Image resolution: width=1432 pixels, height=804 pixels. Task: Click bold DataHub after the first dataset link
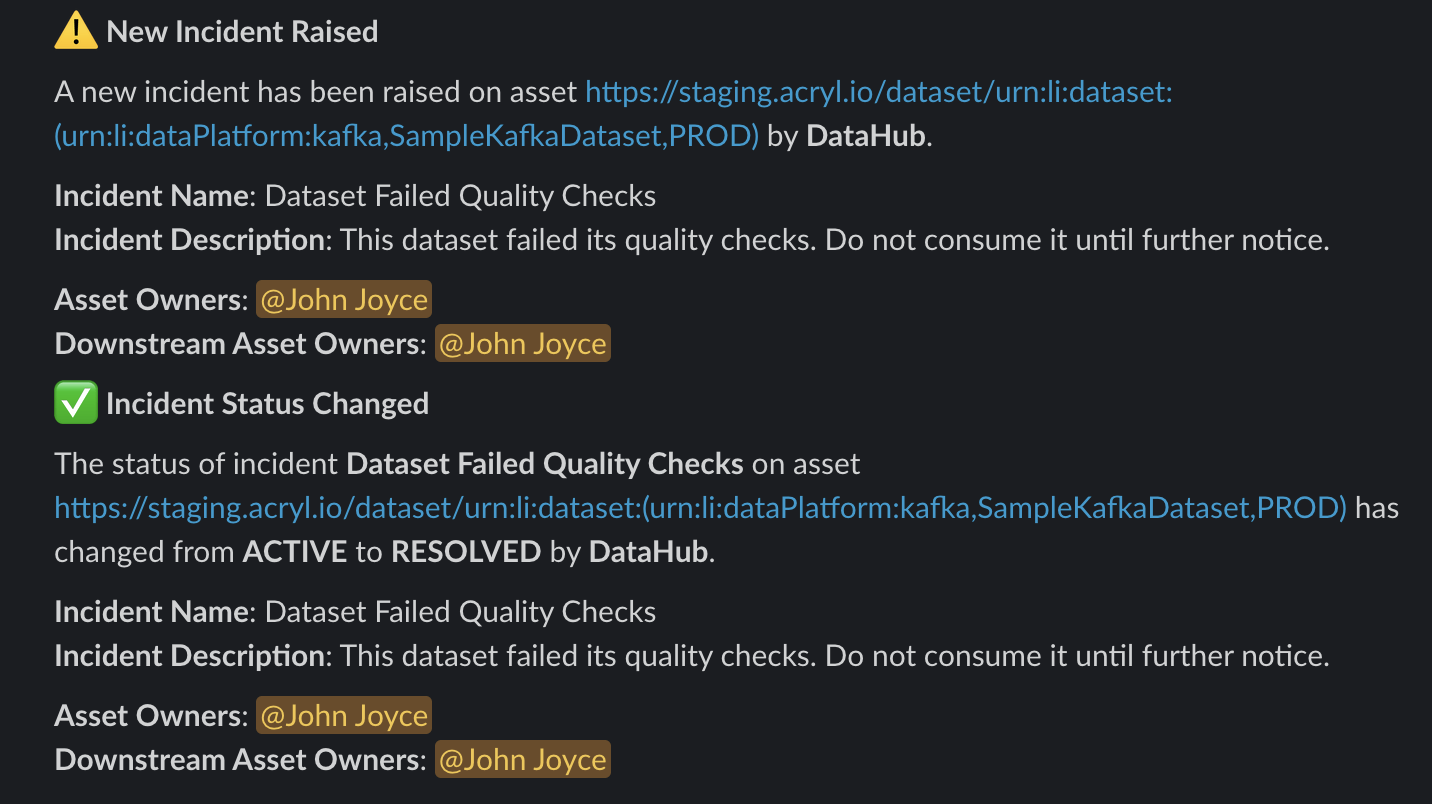click(x=866, y=136)
